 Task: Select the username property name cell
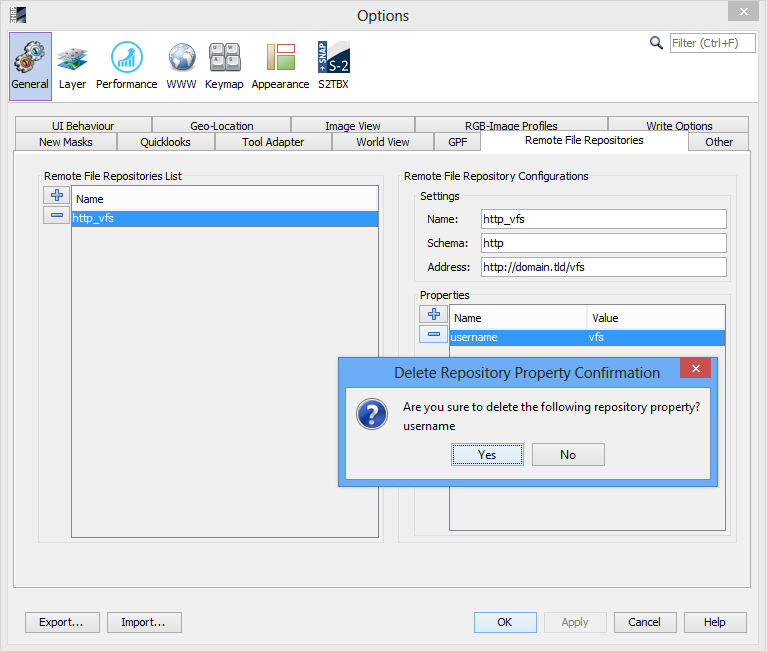pyautogui.click(x=518, y=337)
